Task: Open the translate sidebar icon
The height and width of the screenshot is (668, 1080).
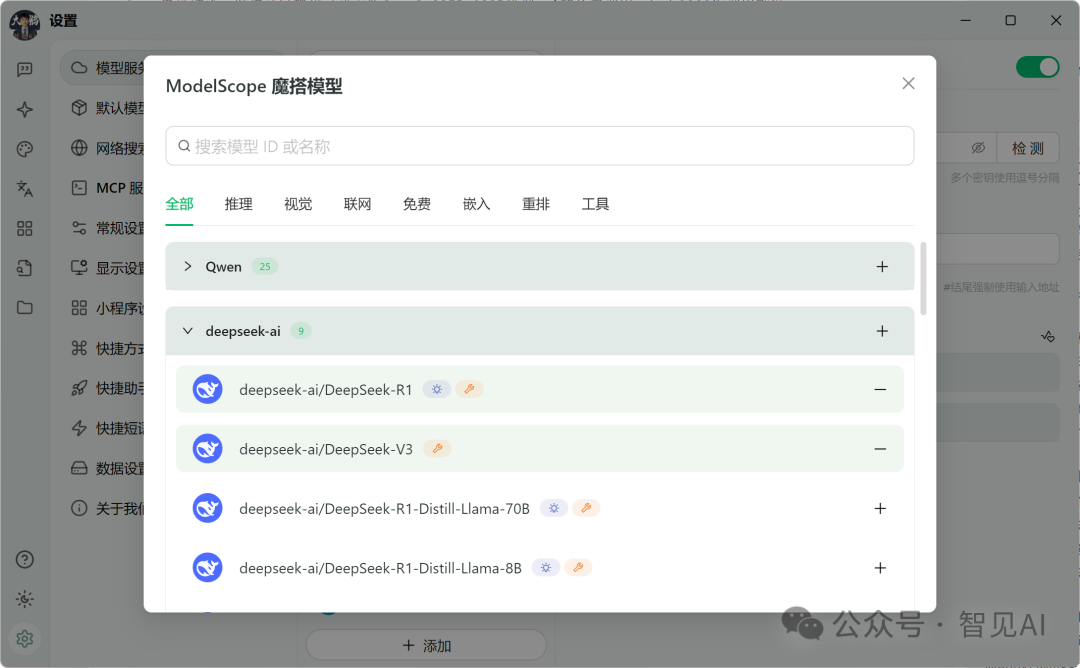Action: 25,188
